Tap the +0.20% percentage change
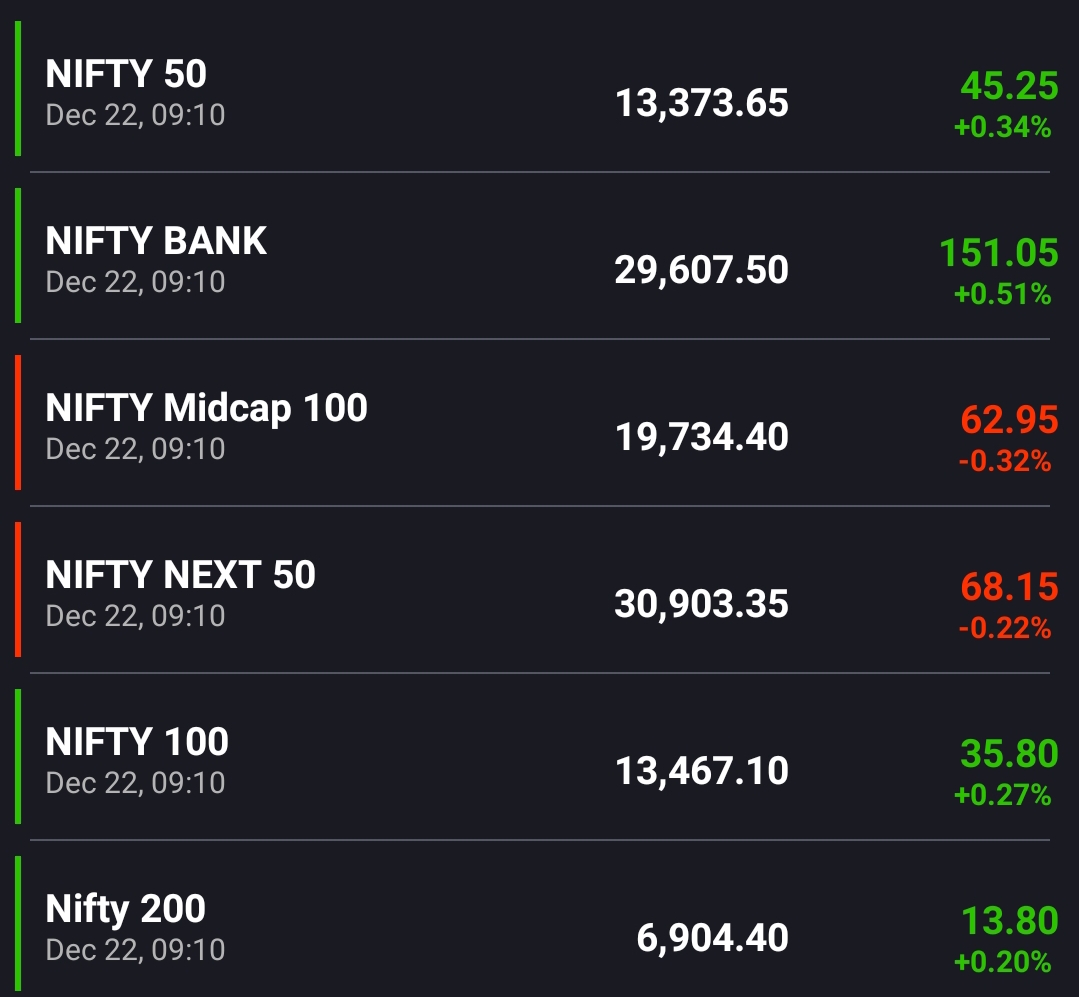The height and width of the screenshot is (997, 1079). 1002,963
